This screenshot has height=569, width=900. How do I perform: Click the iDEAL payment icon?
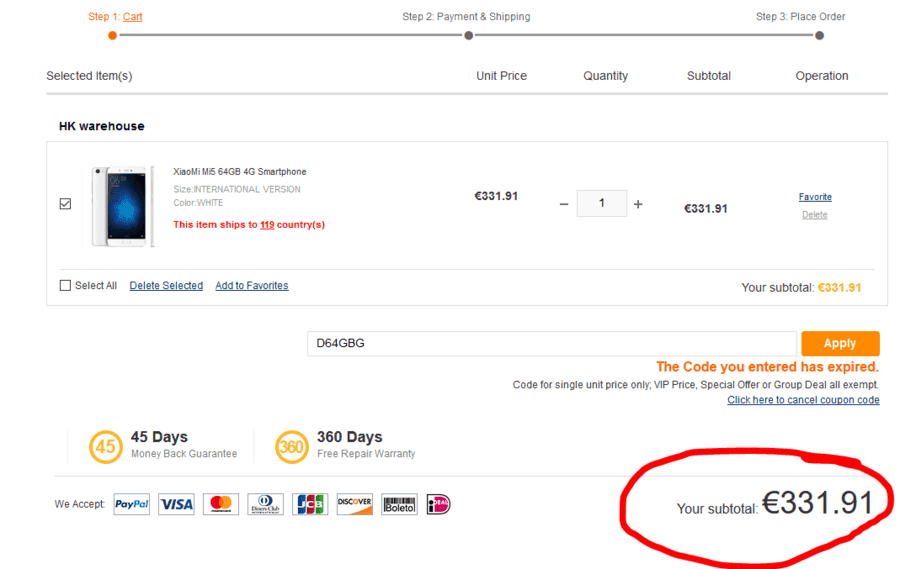pos(439,504)
